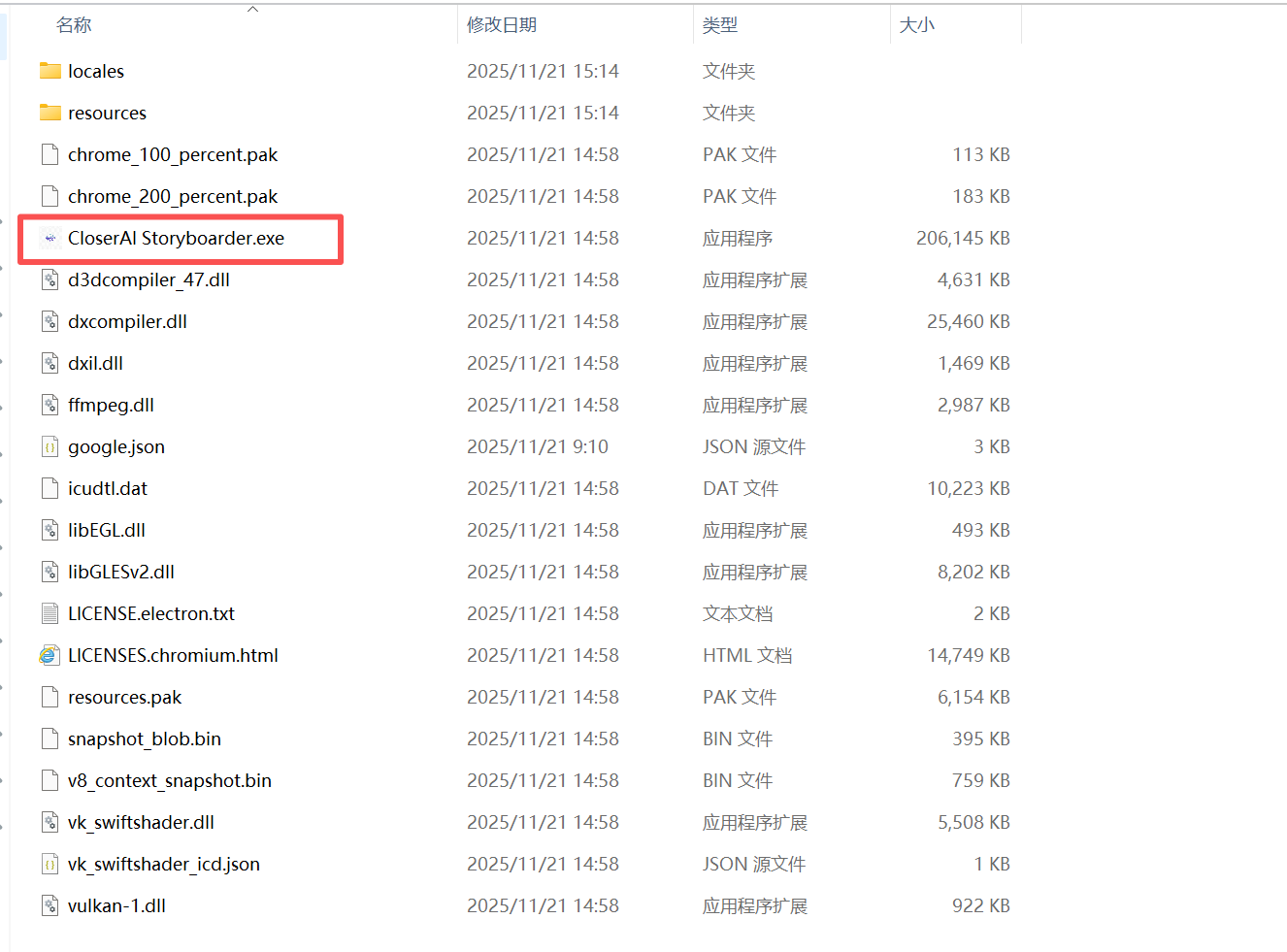The image size is (1287, 952).
Task: Click the LICENSE.electron.txt text file icon
Action: pos(50,613)
